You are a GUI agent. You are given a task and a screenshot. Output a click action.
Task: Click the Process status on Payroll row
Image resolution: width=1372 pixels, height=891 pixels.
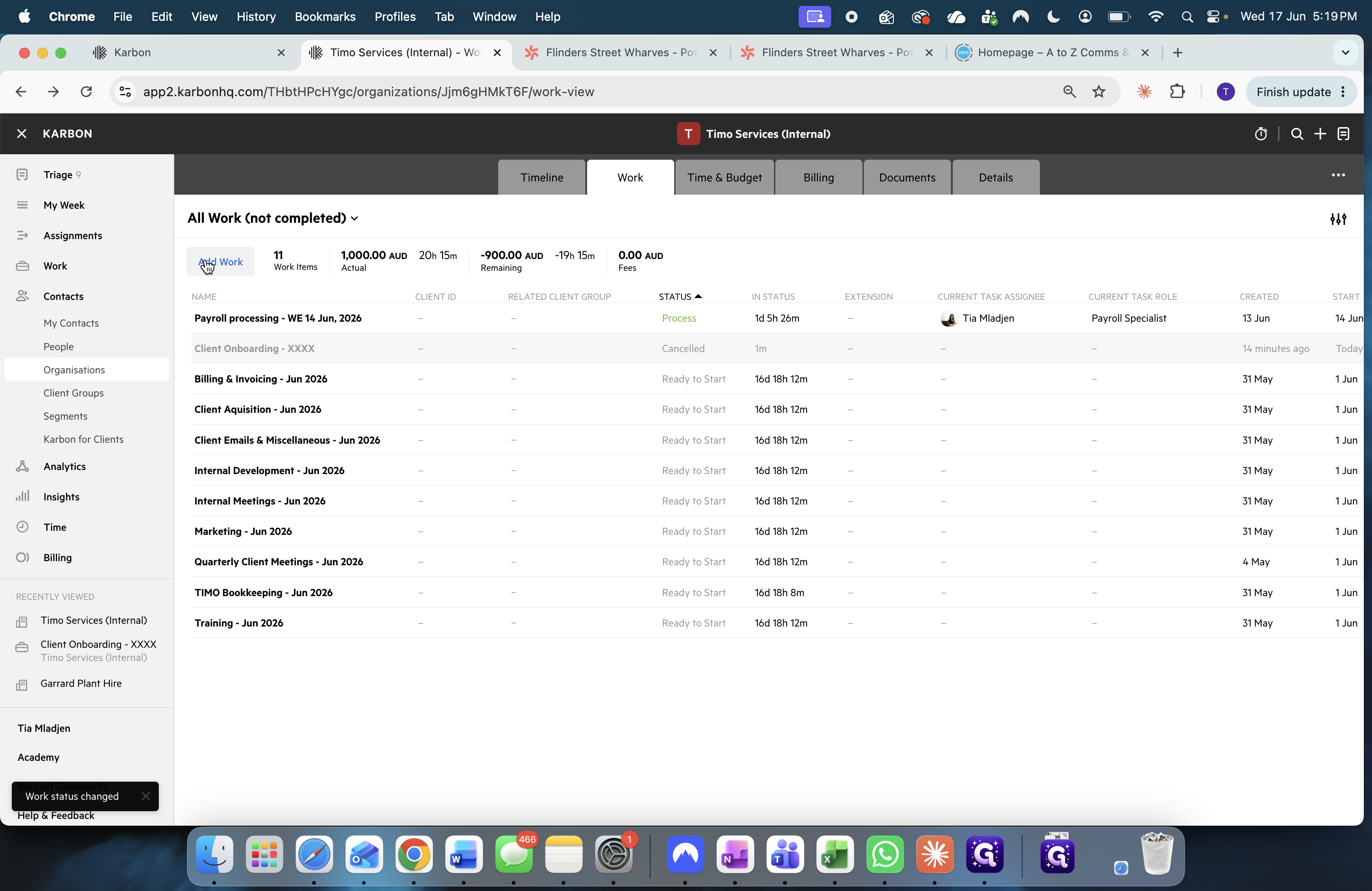678,318
